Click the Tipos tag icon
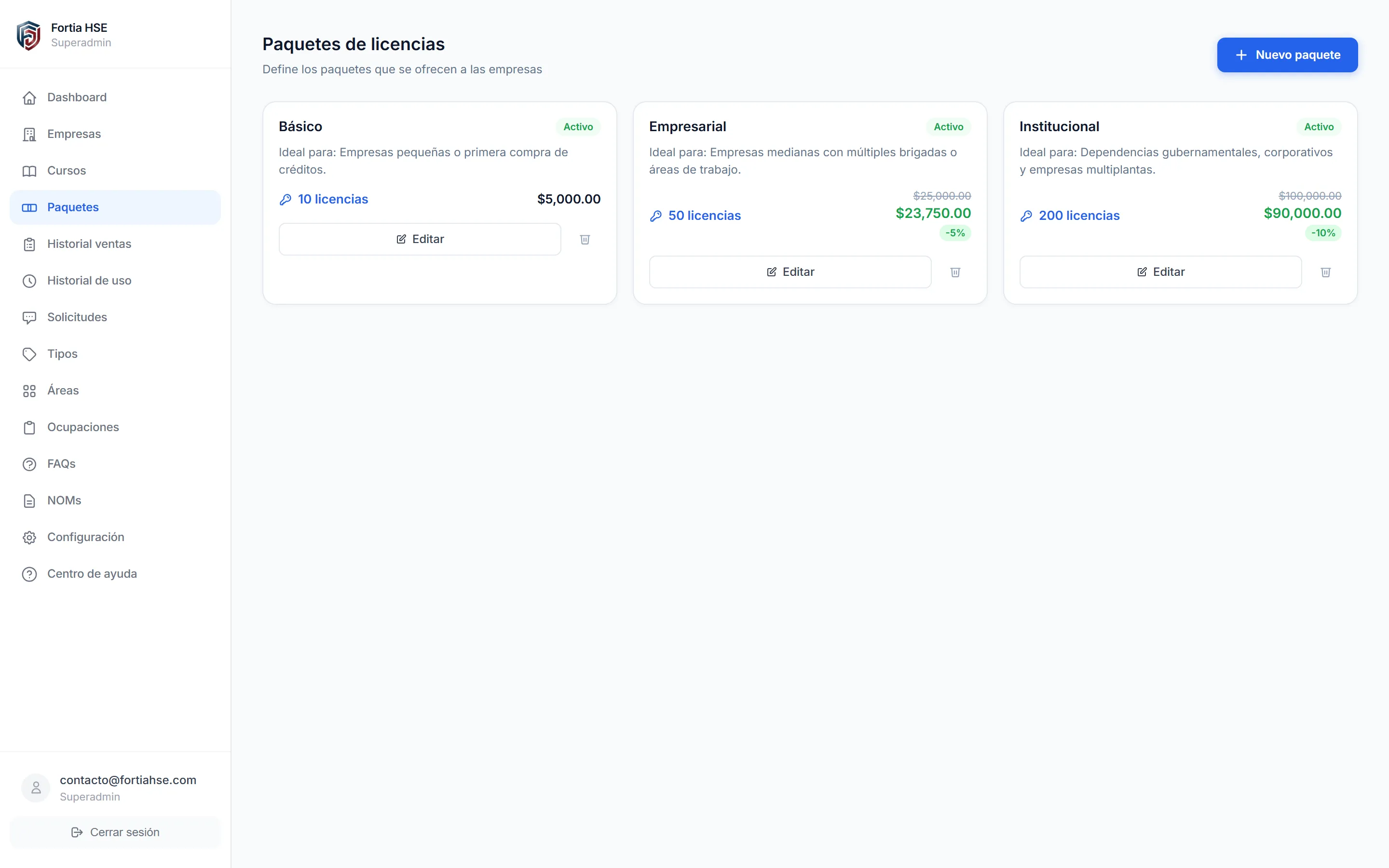The image size is (1389, 868). [29, 354]
